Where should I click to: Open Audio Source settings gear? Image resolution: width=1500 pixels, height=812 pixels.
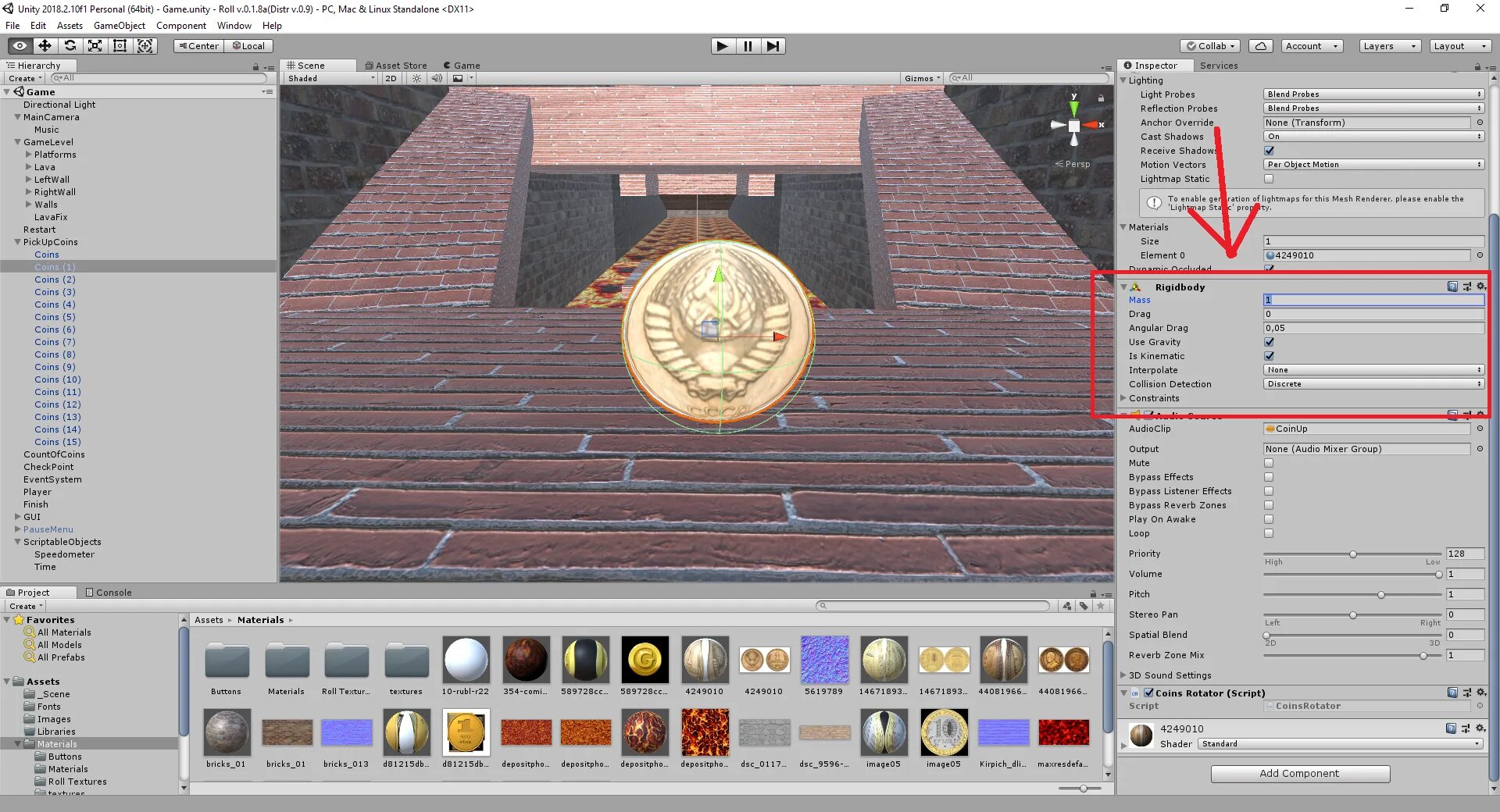(x=1480, y=414)
